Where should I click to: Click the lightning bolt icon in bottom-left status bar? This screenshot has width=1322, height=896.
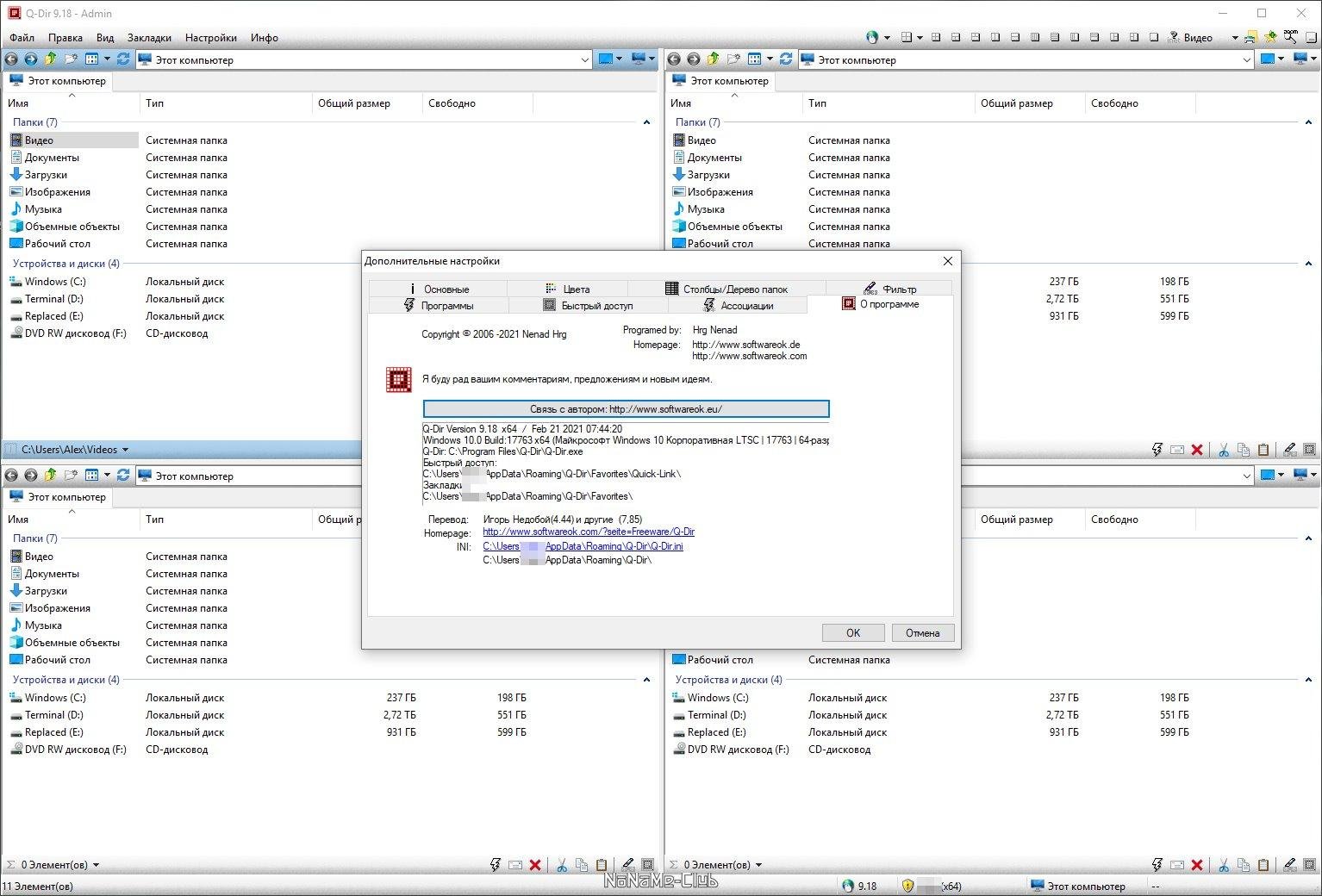(496, 865)
